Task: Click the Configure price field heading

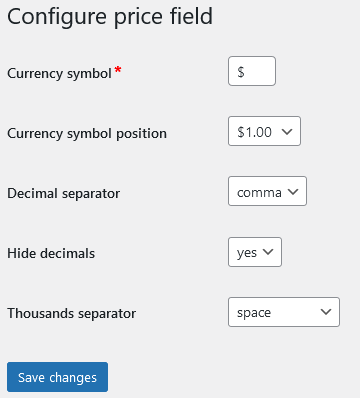Action: coord(110,17)
